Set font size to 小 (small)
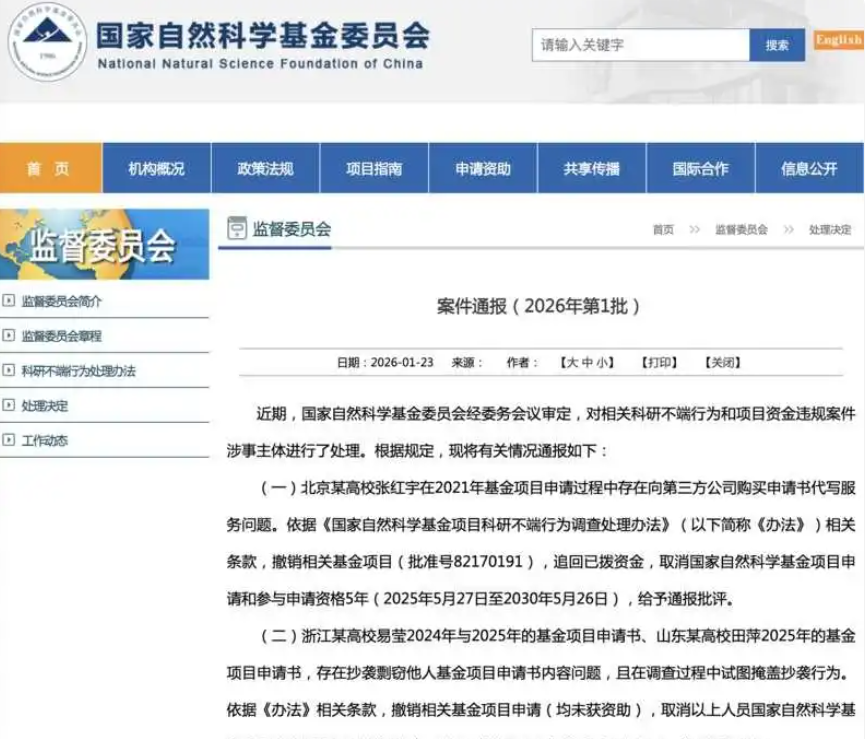This screenshot has height=739, width=865. click(601, 362)
